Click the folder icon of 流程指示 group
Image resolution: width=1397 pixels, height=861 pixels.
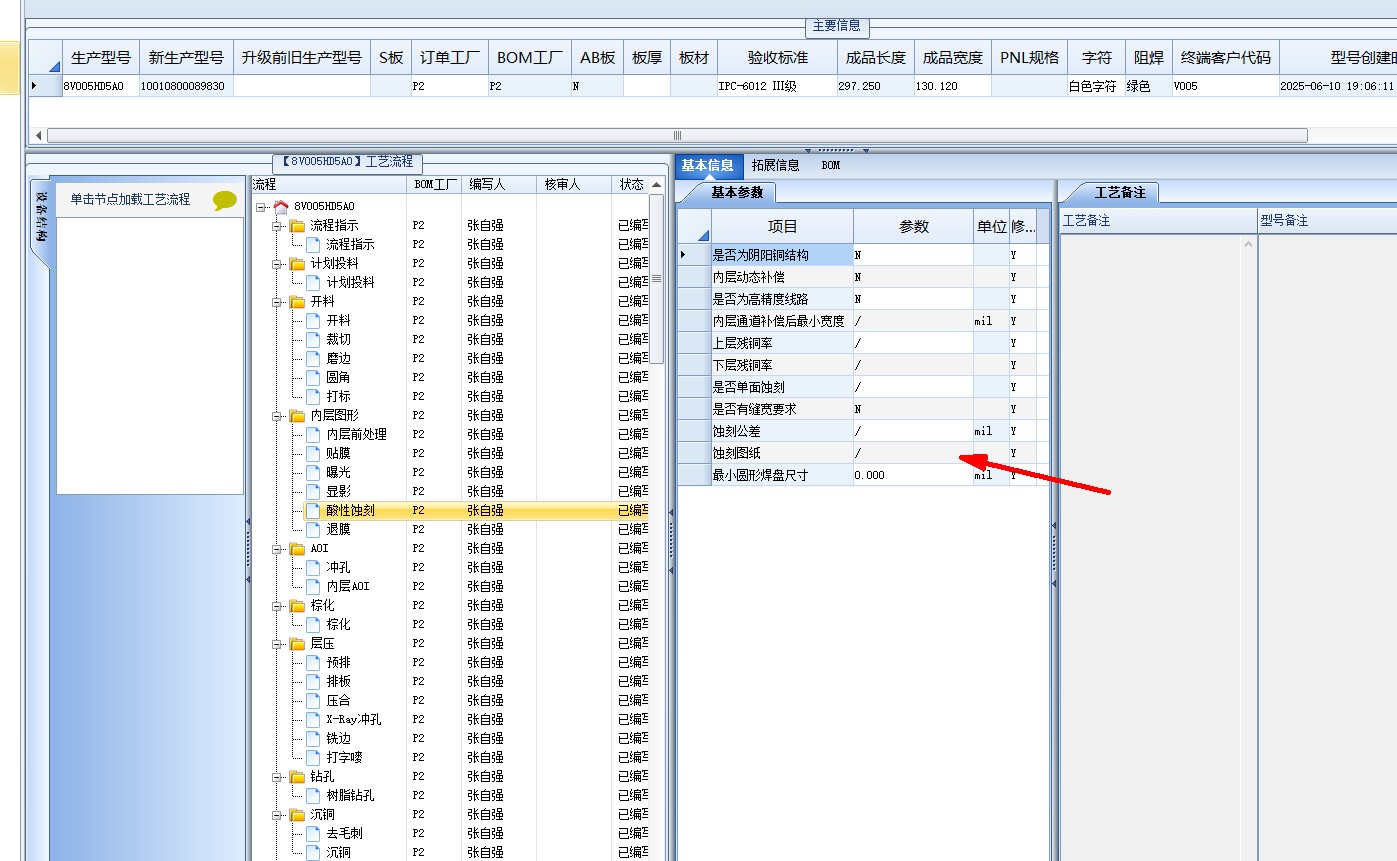pyautogui.click(x=297, y=225)
